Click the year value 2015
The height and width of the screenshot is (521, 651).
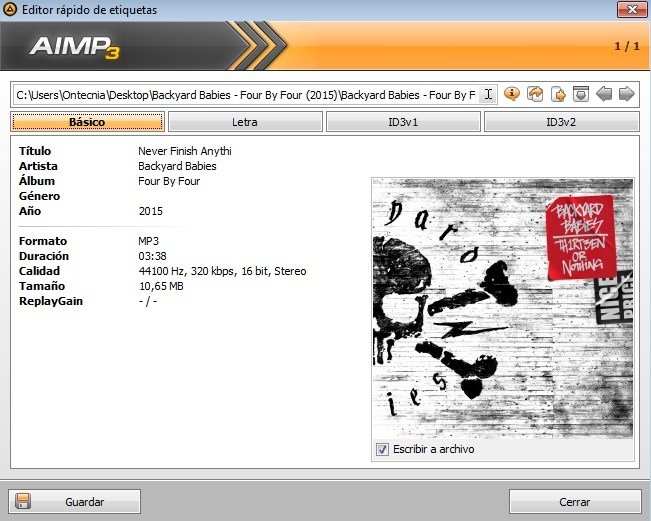(151, 211)
